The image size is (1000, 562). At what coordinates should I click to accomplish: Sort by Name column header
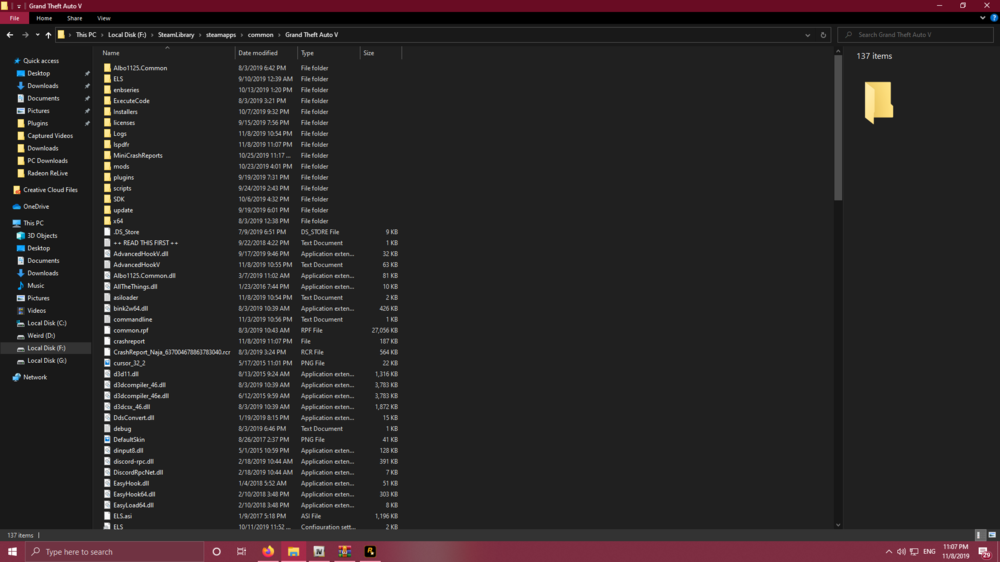(x=110, y=53)
